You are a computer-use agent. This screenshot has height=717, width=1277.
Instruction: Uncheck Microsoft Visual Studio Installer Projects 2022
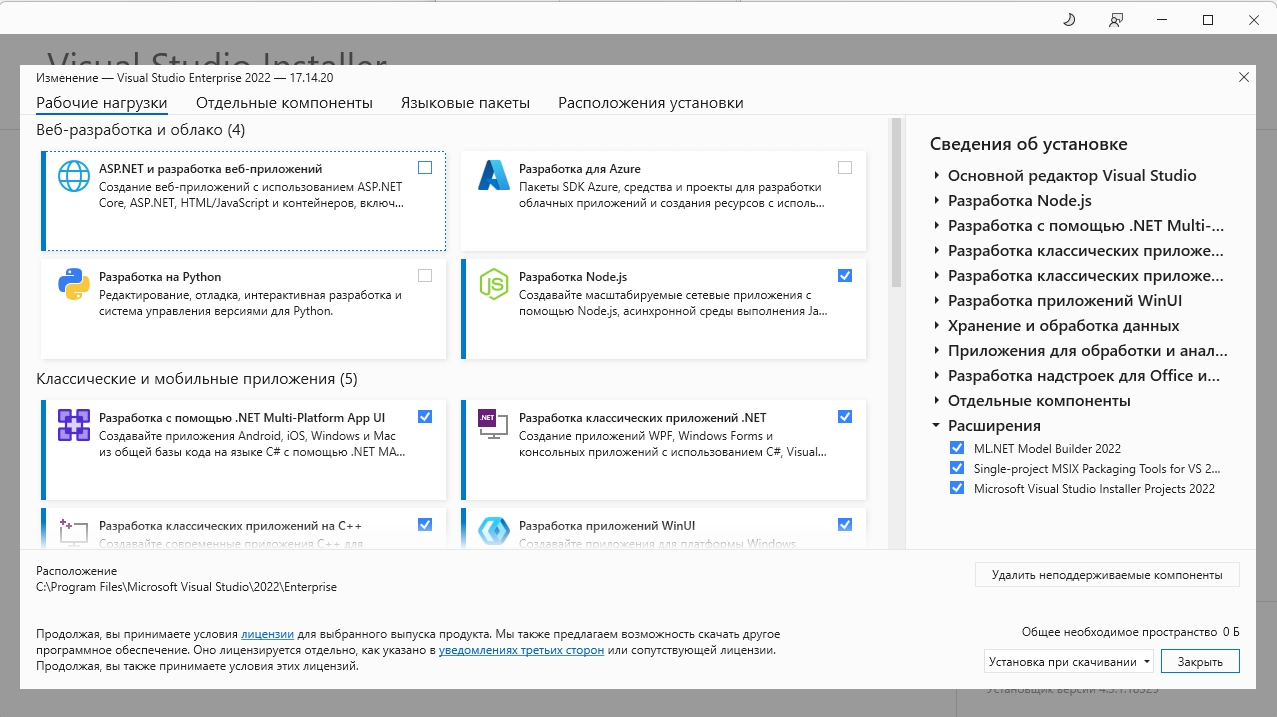(956, 488)
